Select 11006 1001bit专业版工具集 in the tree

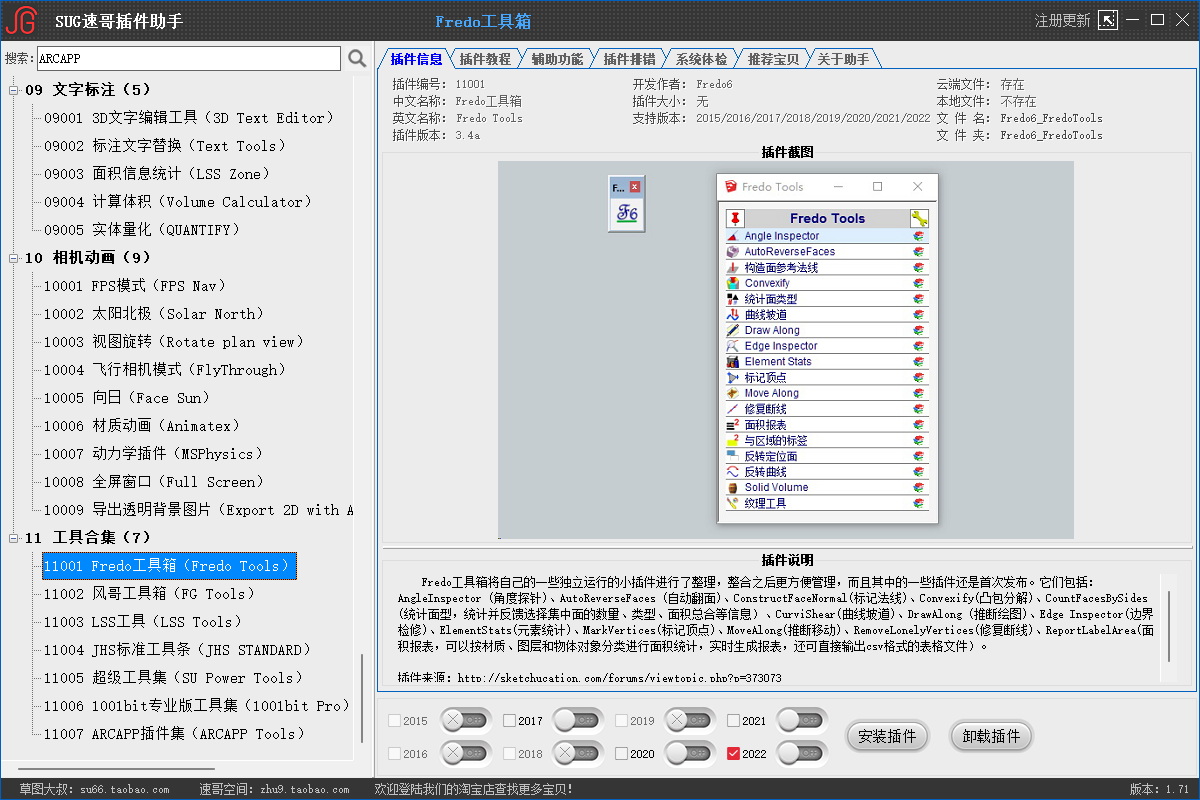(x=197, y=706)
